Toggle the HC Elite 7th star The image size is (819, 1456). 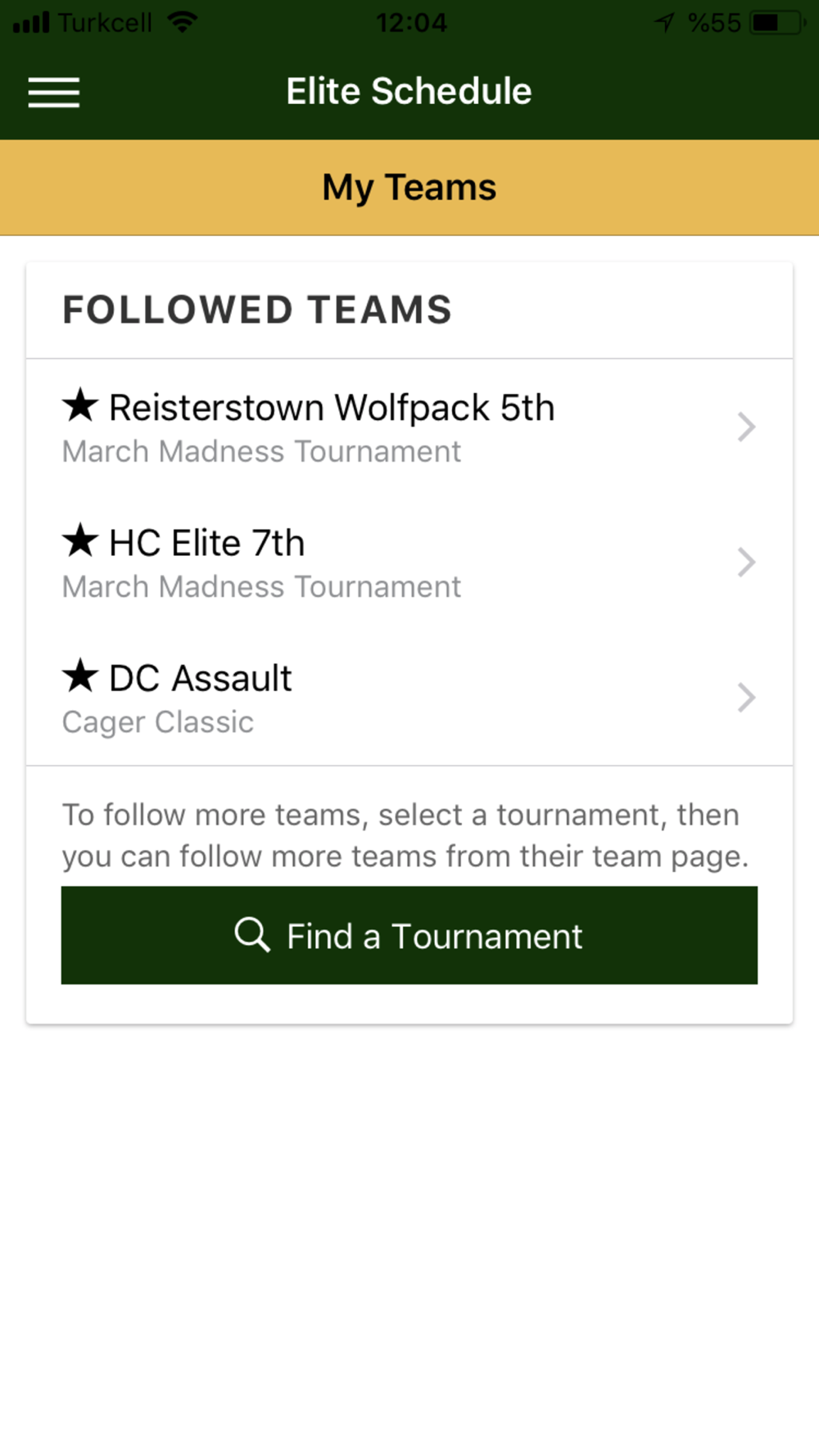pos(80,540)
